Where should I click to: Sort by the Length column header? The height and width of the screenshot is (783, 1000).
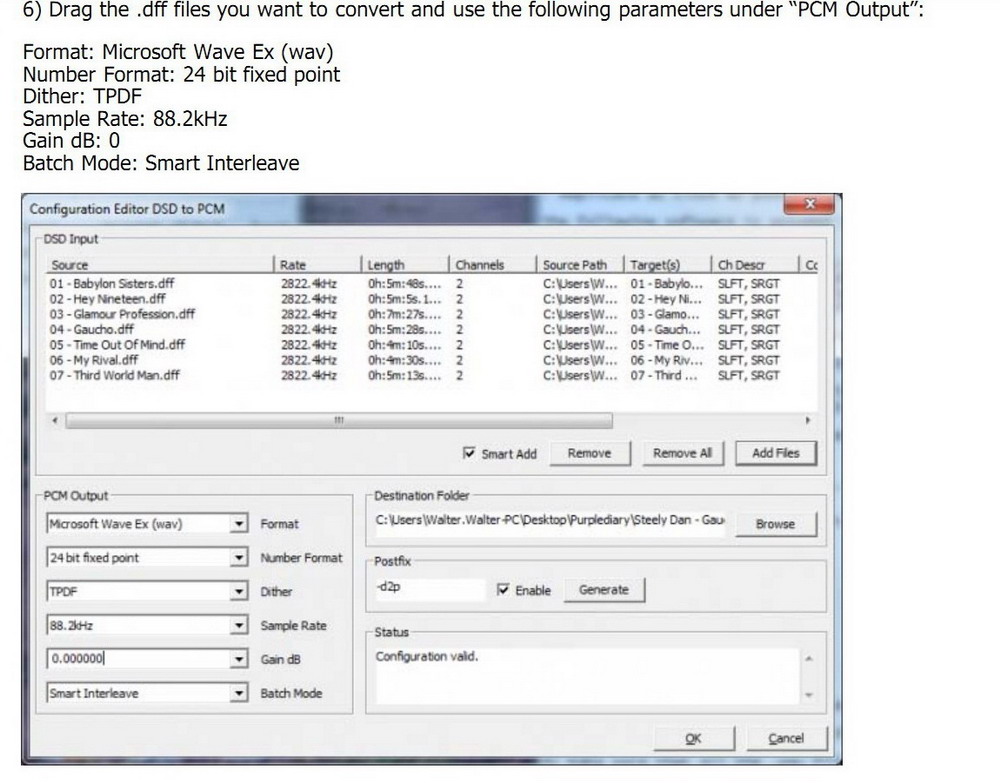tap(406, 265)
